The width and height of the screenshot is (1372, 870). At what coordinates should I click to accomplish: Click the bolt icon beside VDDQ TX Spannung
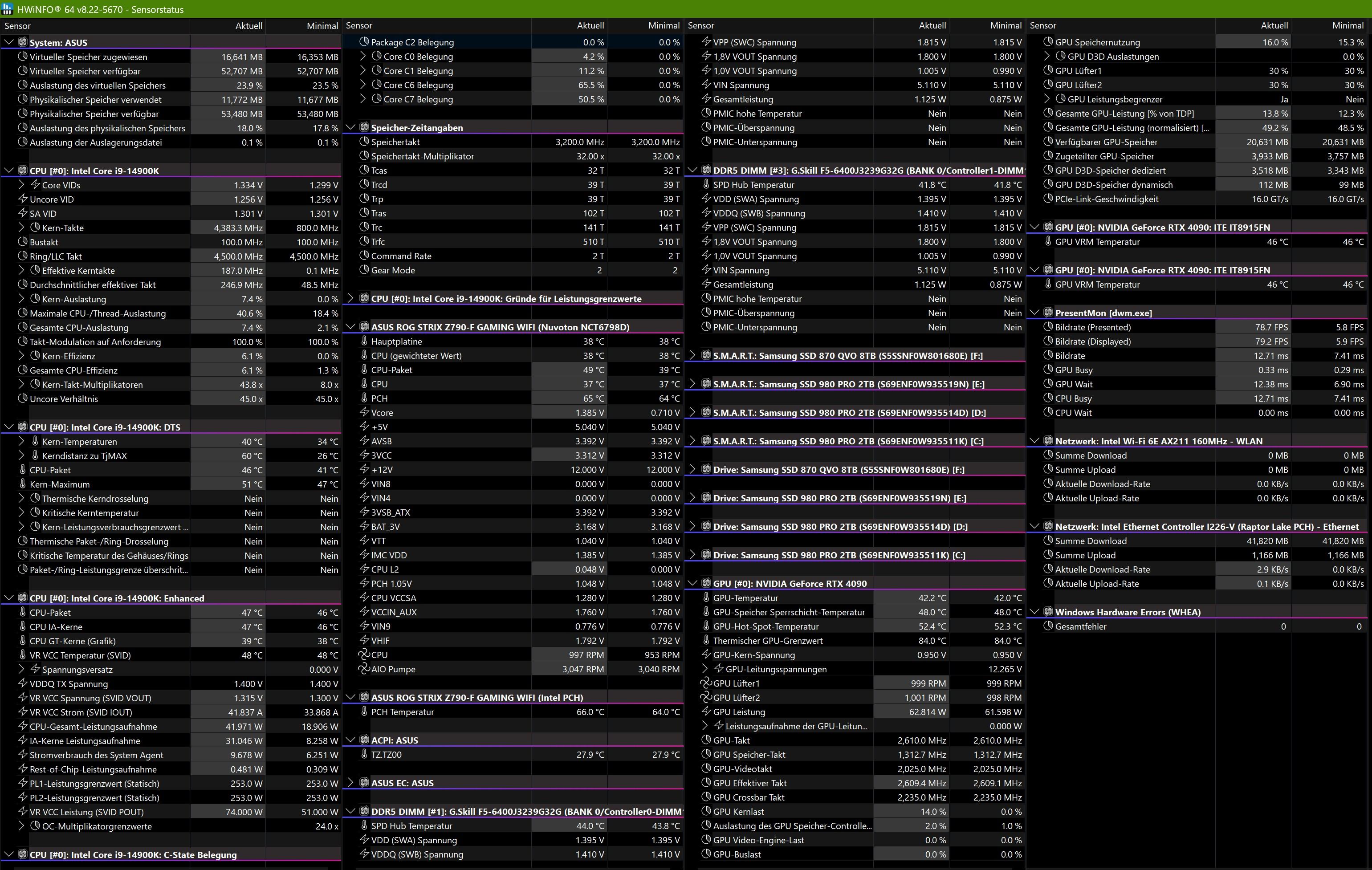click(x=23, y=683)
